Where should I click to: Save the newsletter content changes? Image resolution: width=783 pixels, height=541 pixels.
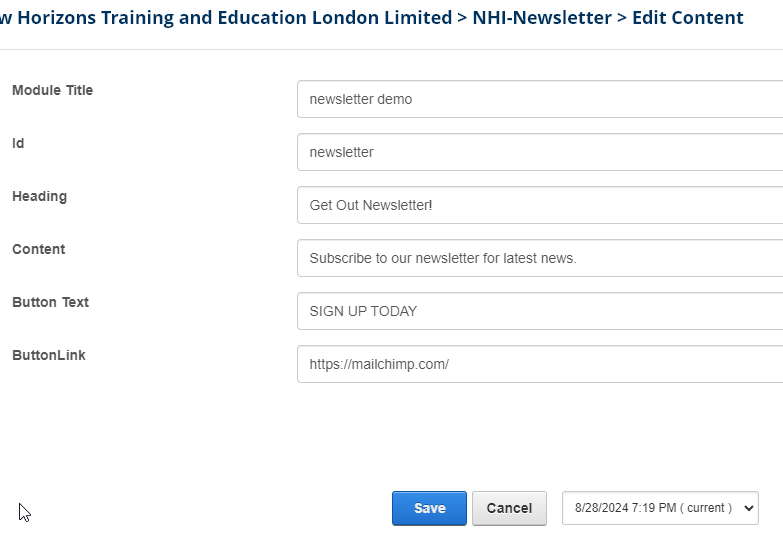pos(429,508)
